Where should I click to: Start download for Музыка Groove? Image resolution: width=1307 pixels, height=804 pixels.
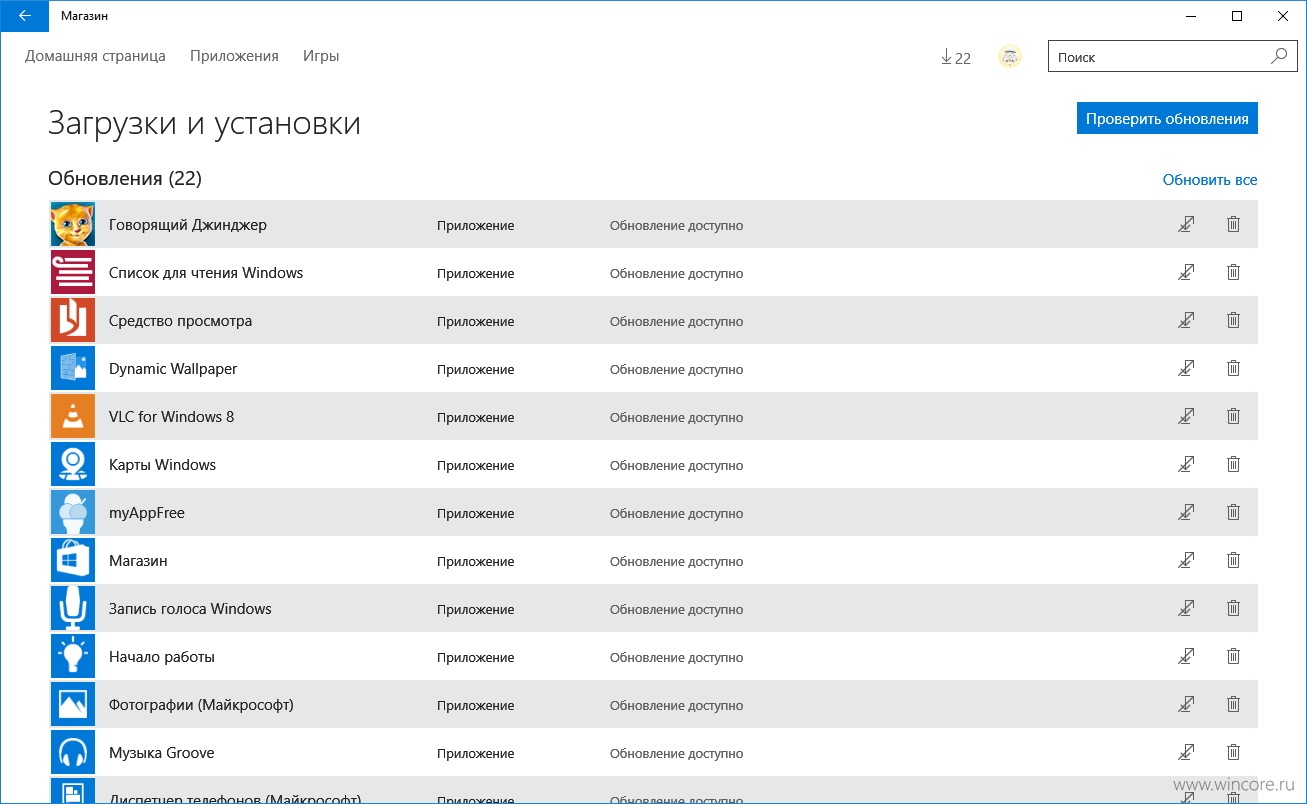[1186, 753]
